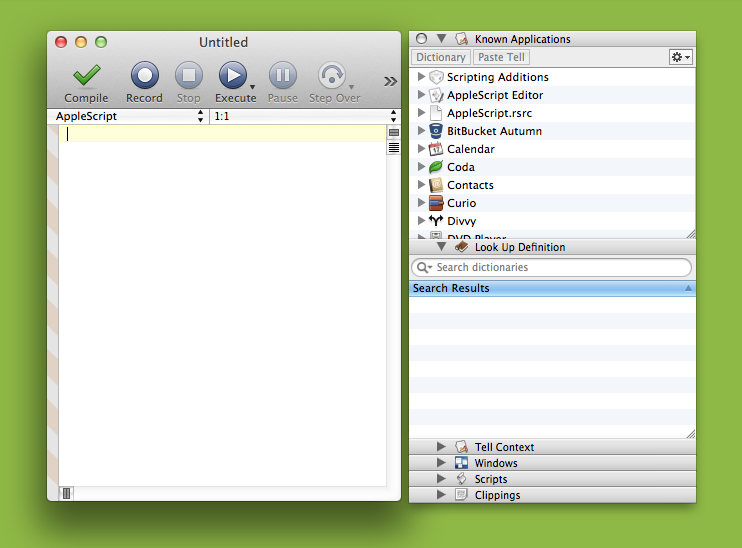Click the Step Over icon
This screenshot has width=742, height=548.
pos(332,76)
